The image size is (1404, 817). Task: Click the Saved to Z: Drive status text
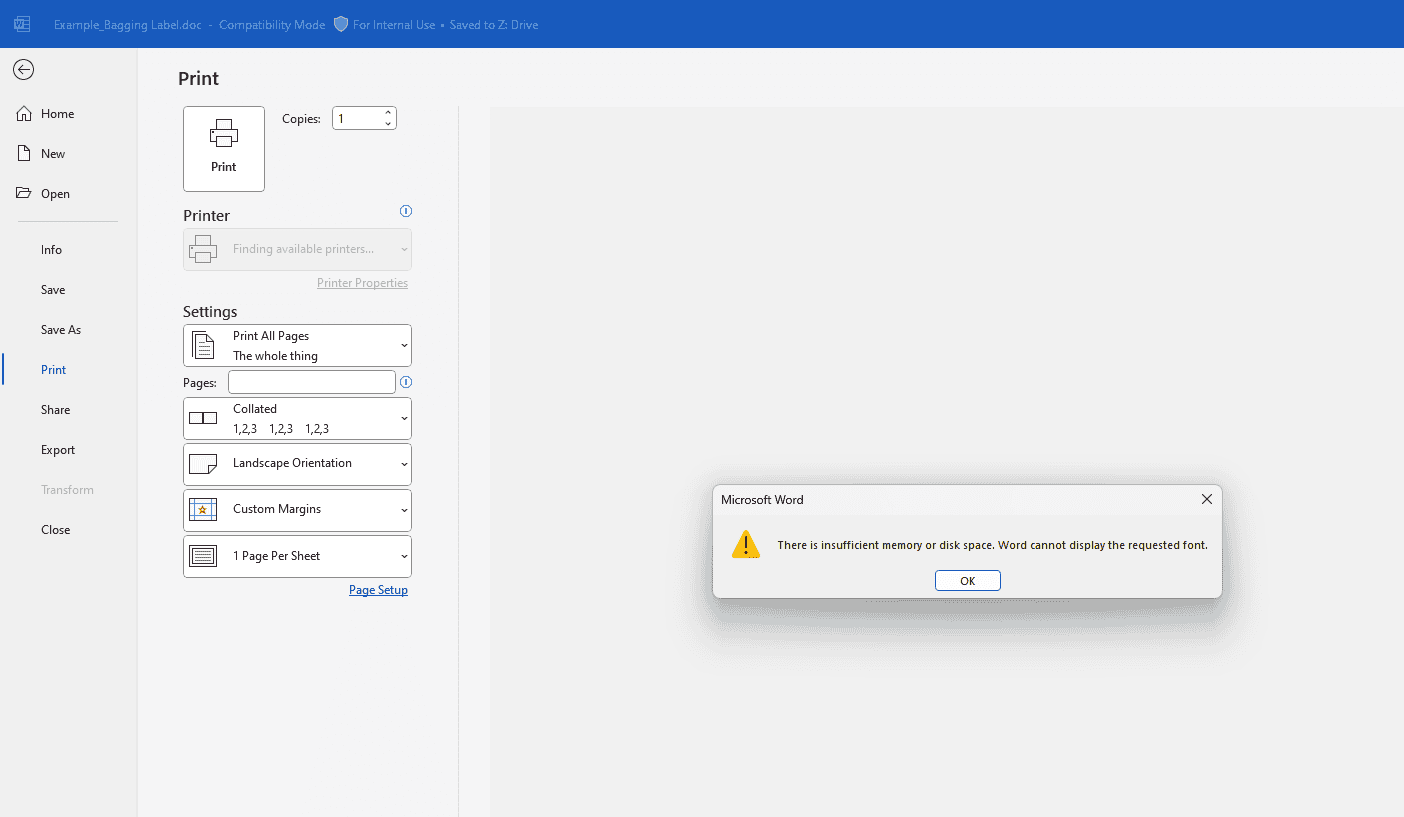click(x=494, y=25)
